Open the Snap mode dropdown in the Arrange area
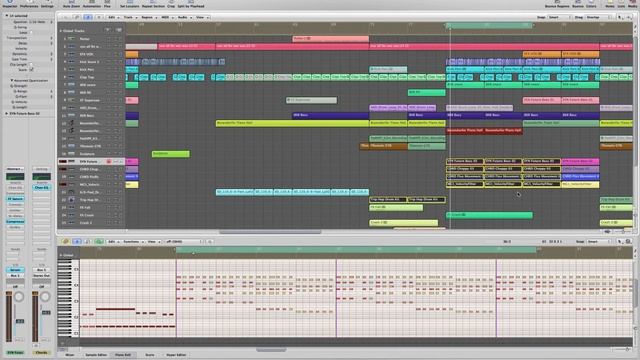Image resolution: width=640 pixels, height=360 pixels. (559, 17)
